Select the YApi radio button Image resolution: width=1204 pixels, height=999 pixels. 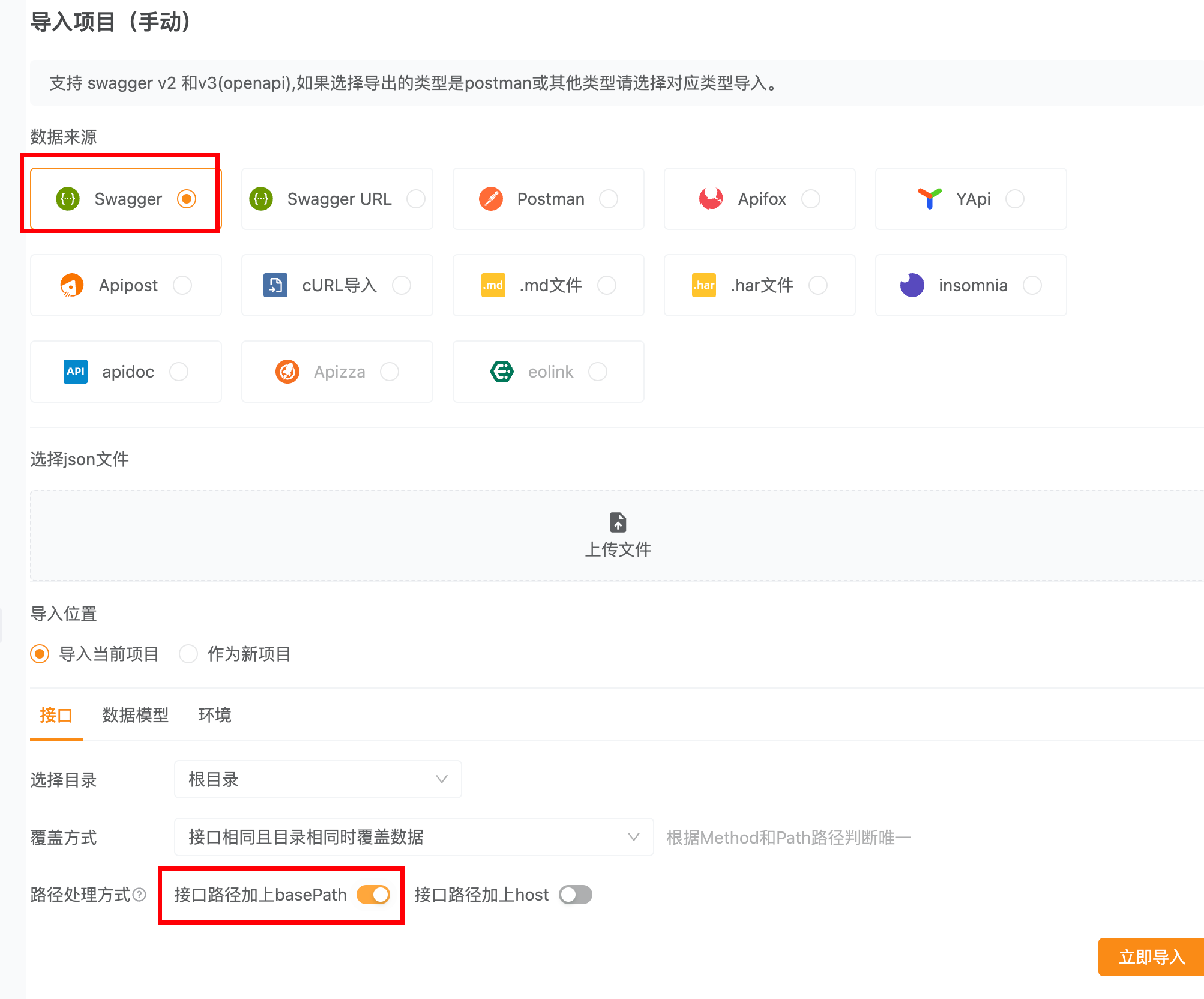[x=1015, y=199]
